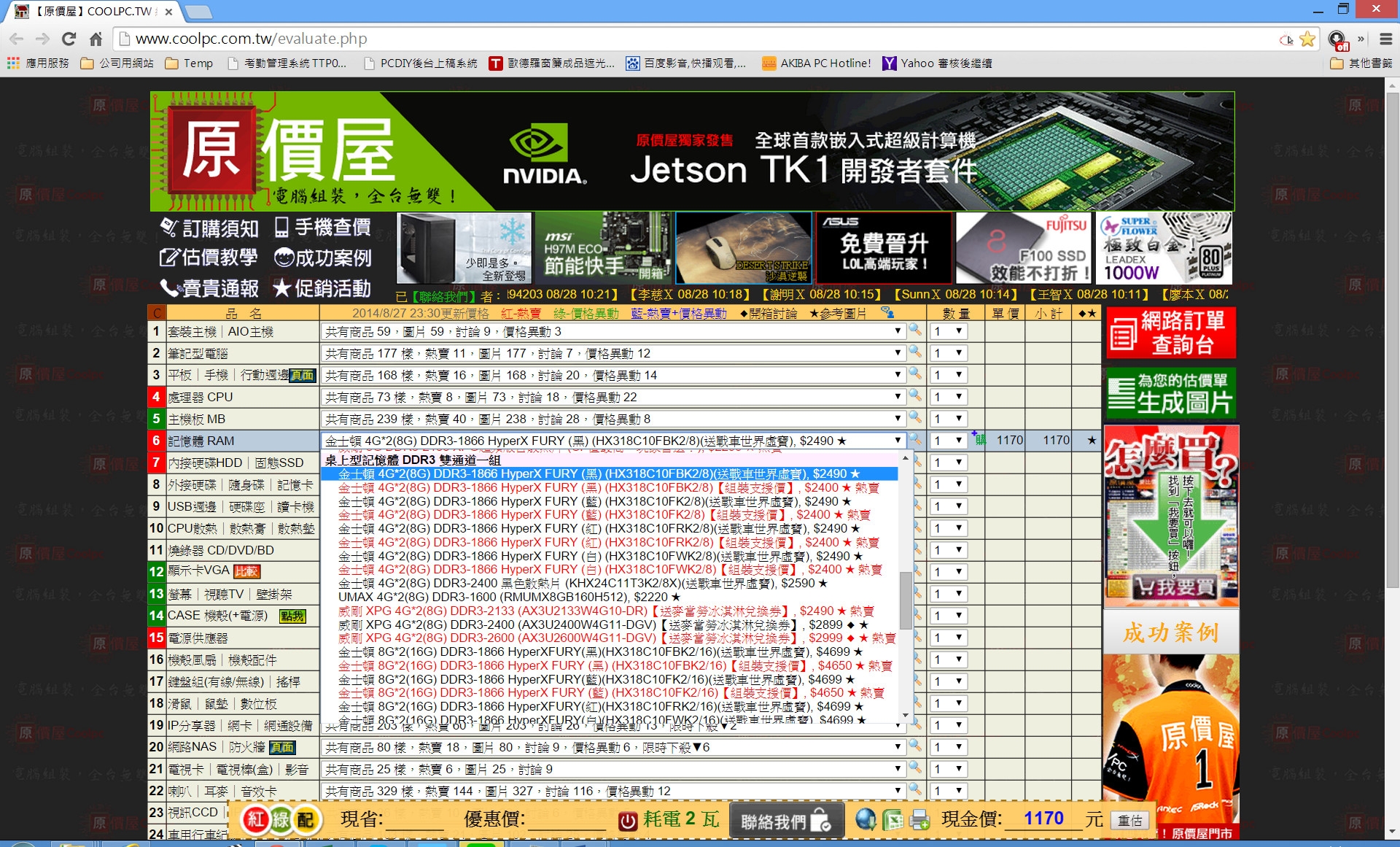This screenshot has height=847, width=1400.
Task: Click the green 綠 circle in bottom bar
Action: pos(281,819)
